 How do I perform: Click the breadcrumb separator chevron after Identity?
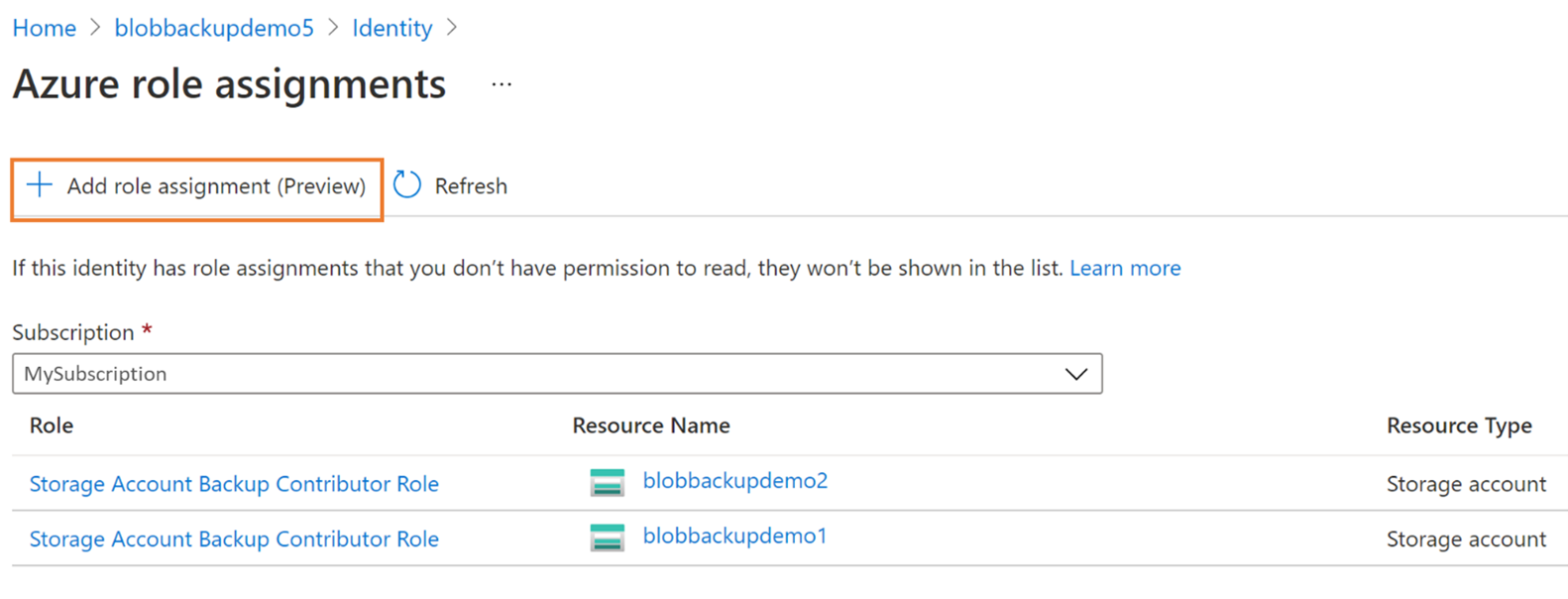[x=451, y=28]
